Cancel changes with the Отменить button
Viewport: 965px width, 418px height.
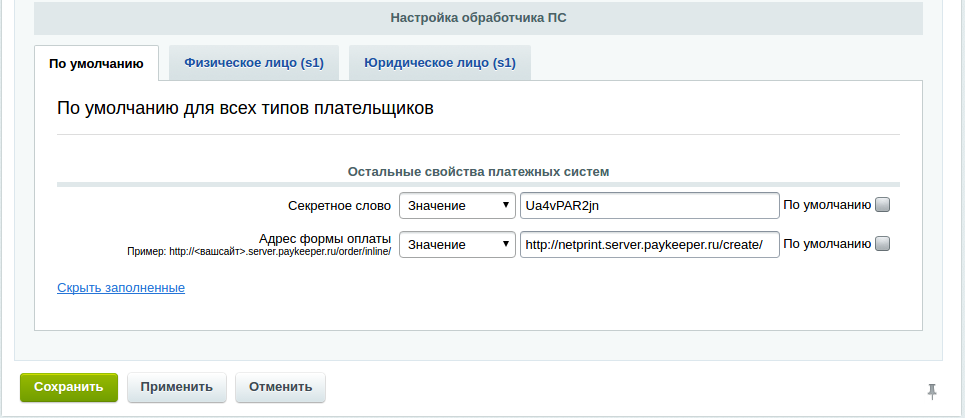pyautogui.click(x=280, y=387)
